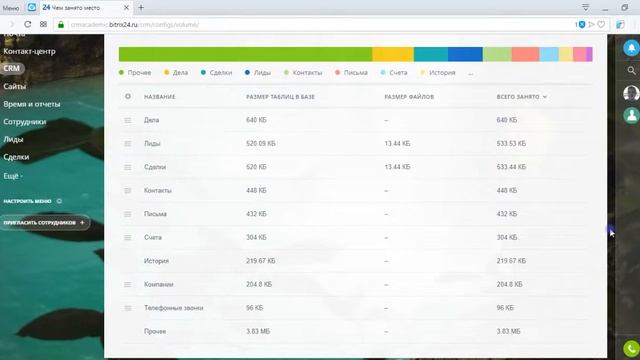Click the gear next to Настроить меню
The height and width of the screenshot is (360, 640).
59,201
